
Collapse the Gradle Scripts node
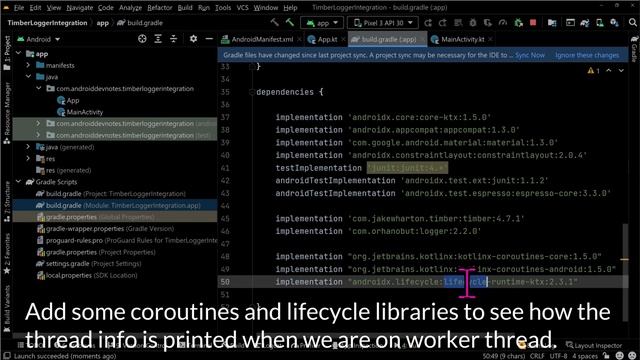point(18,182)
